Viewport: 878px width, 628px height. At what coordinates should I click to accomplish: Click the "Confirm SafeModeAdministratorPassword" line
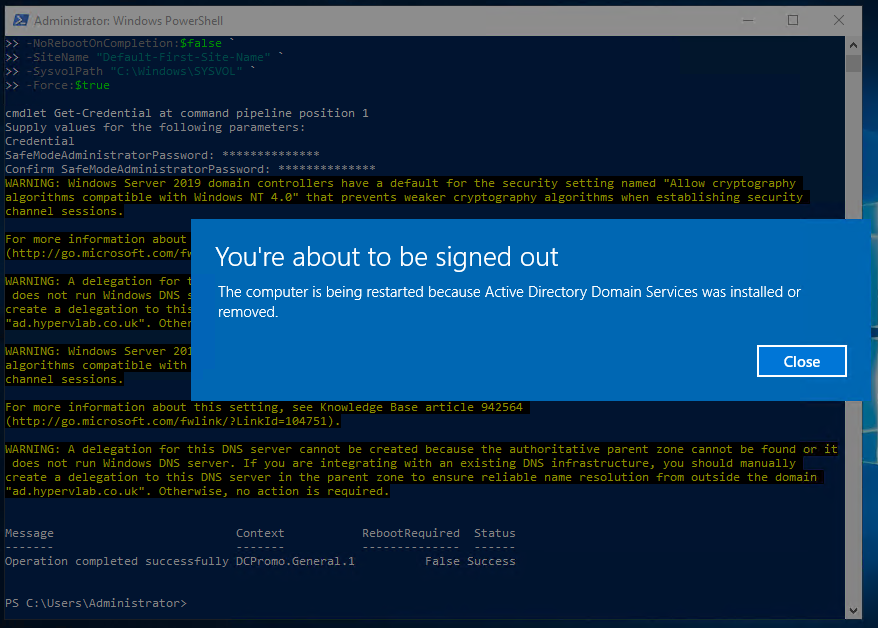click(190, 169)
